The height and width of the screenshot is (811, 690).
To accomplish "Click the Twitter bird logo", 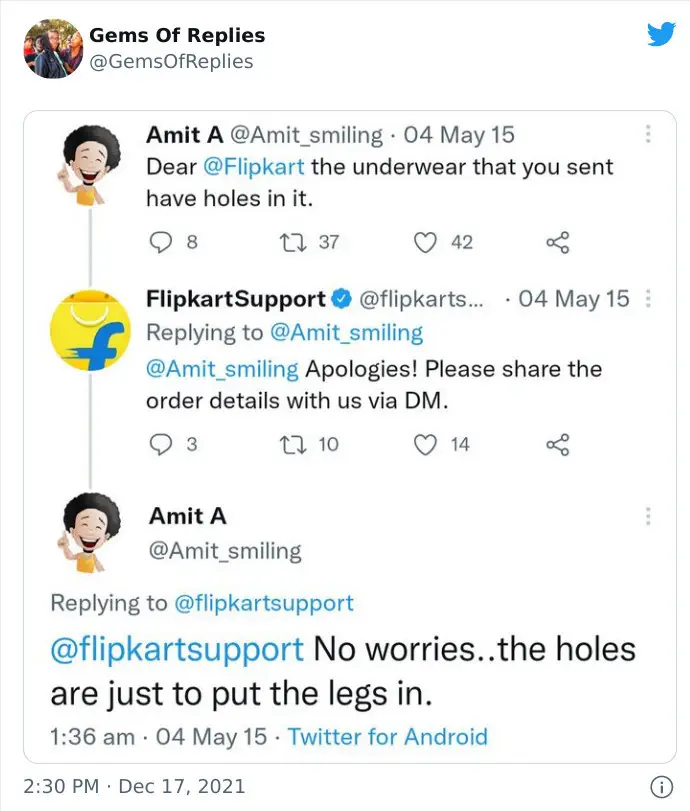I will tap(661, 34).
